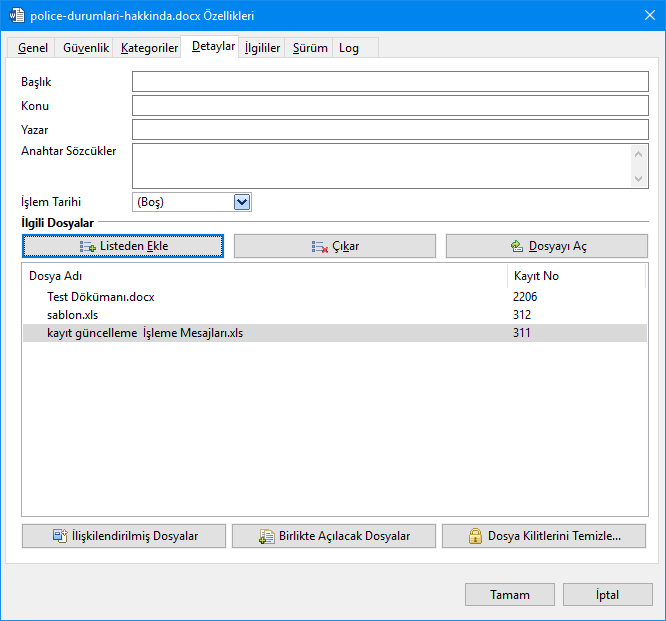Confirm with the Tamam button
The height and width of the screenshot is (621, 666).
tap(509, 594)
